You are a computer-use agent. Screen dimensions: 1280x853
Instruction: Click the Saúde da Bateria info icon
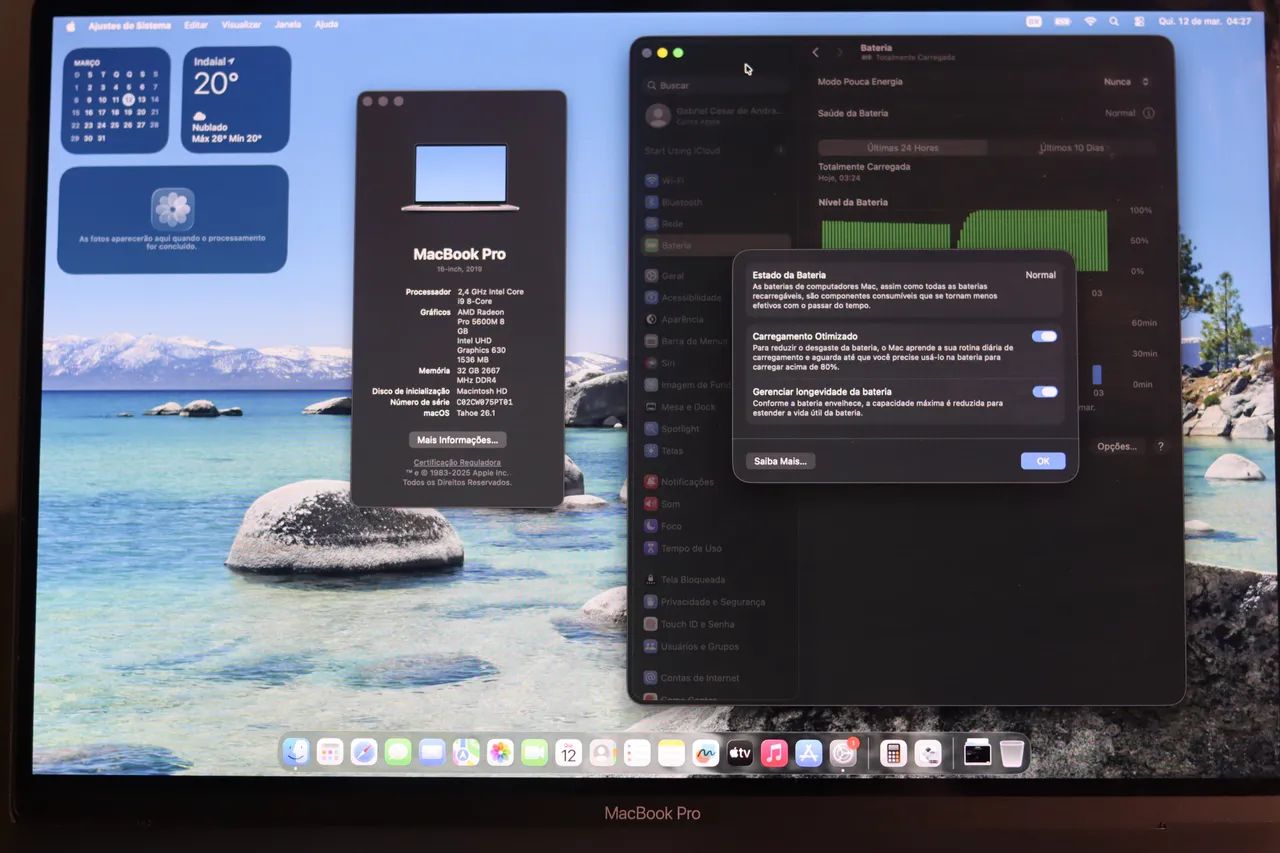coord(1148,113)
